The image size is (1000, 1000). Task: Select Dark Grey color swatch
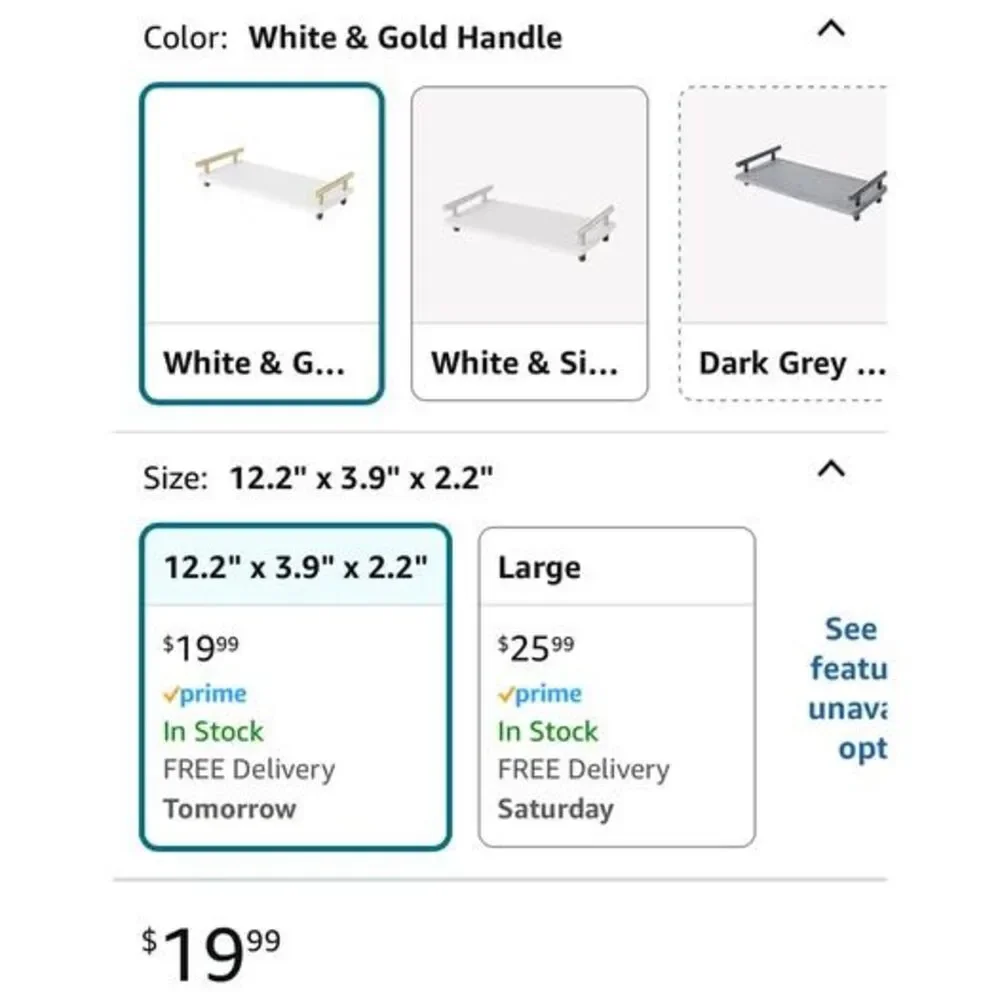783,244
